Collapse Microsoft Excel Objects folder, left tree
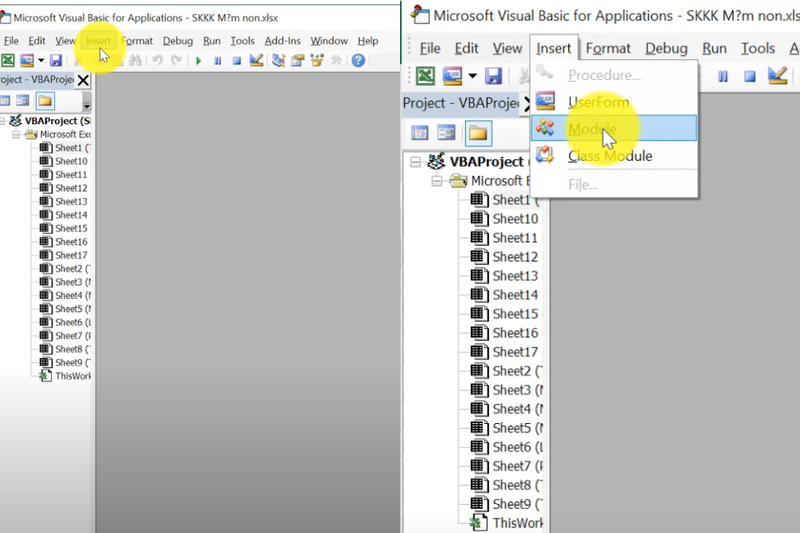Viewport: 800px width, 533px height. click(x=16, y=135)
